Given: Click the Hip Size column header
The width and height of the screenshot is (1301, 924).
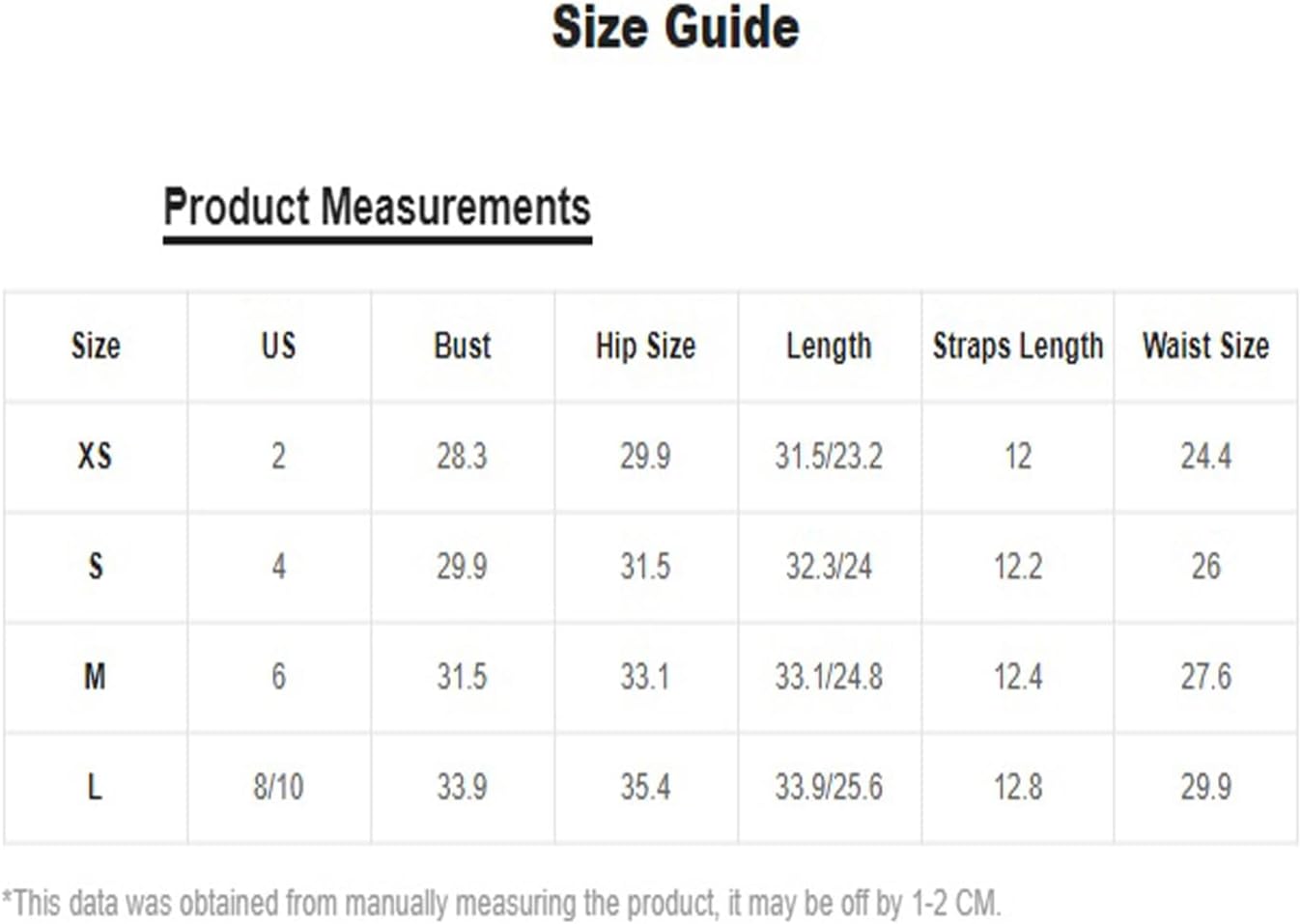Looking at the screenshot, I should (x=645, y=346).
